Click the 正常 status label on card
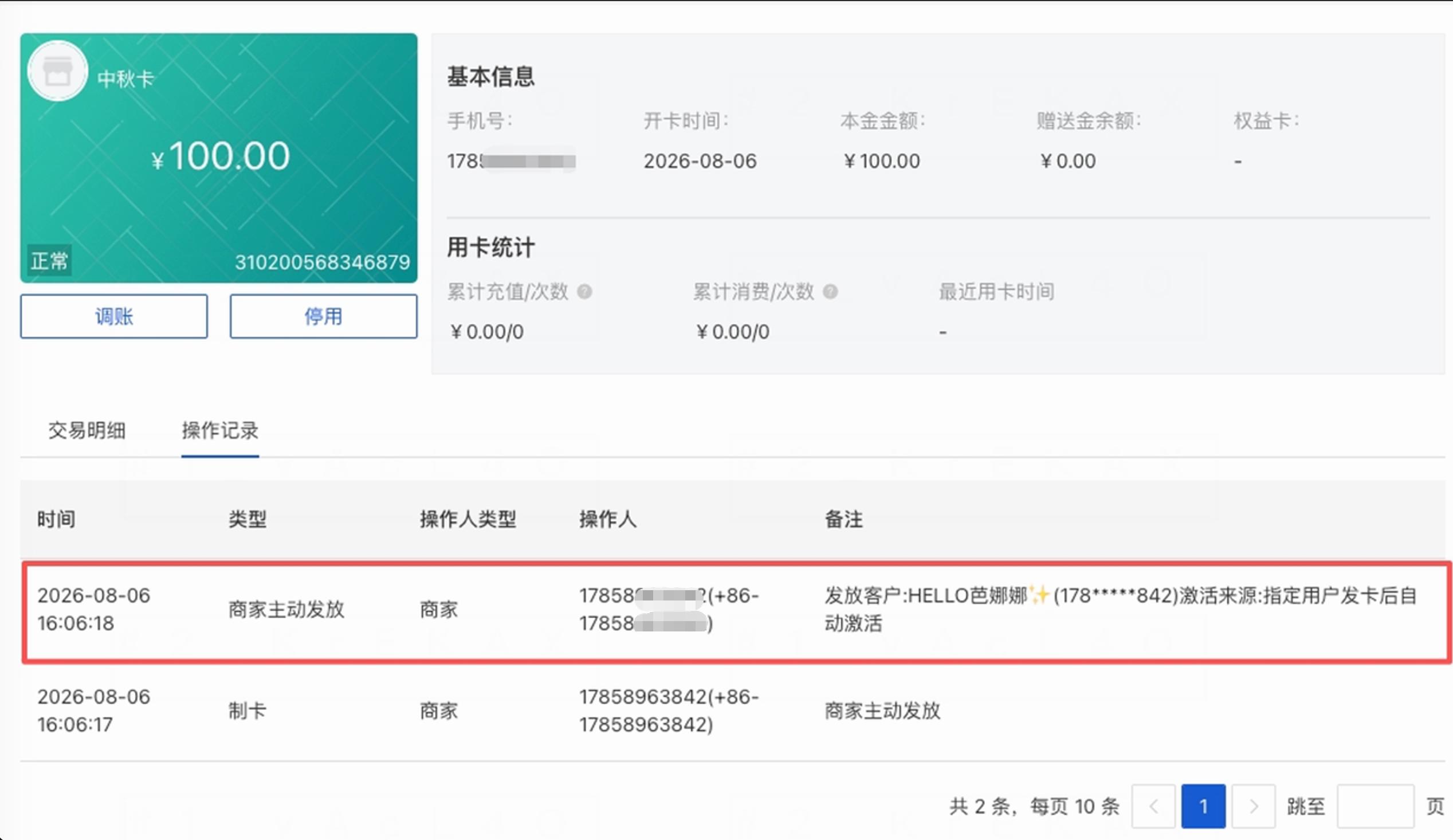1453x840 pixels. coord(50,261)
